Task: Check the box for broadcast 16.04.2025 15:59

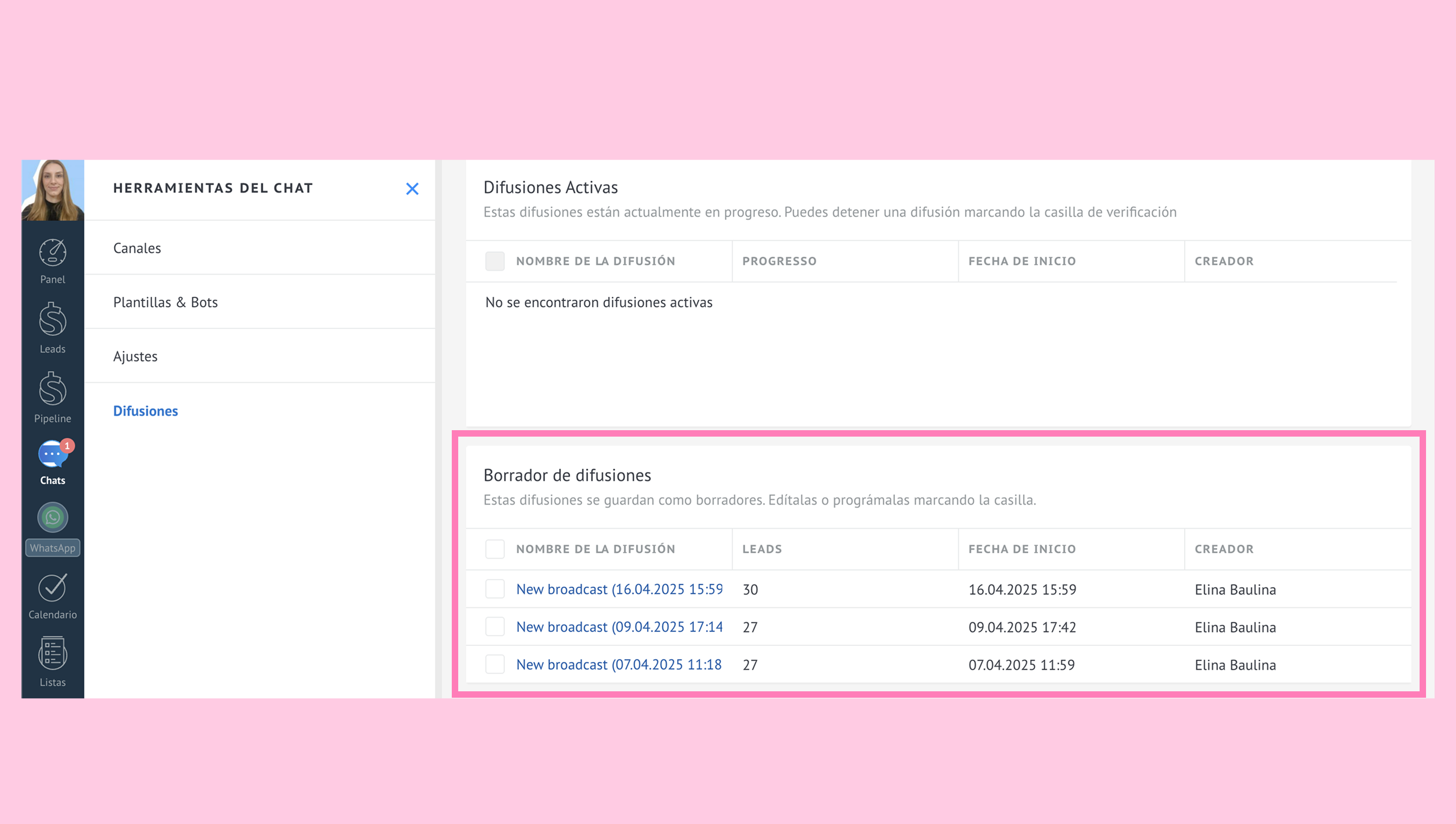Action: point(495,589)
